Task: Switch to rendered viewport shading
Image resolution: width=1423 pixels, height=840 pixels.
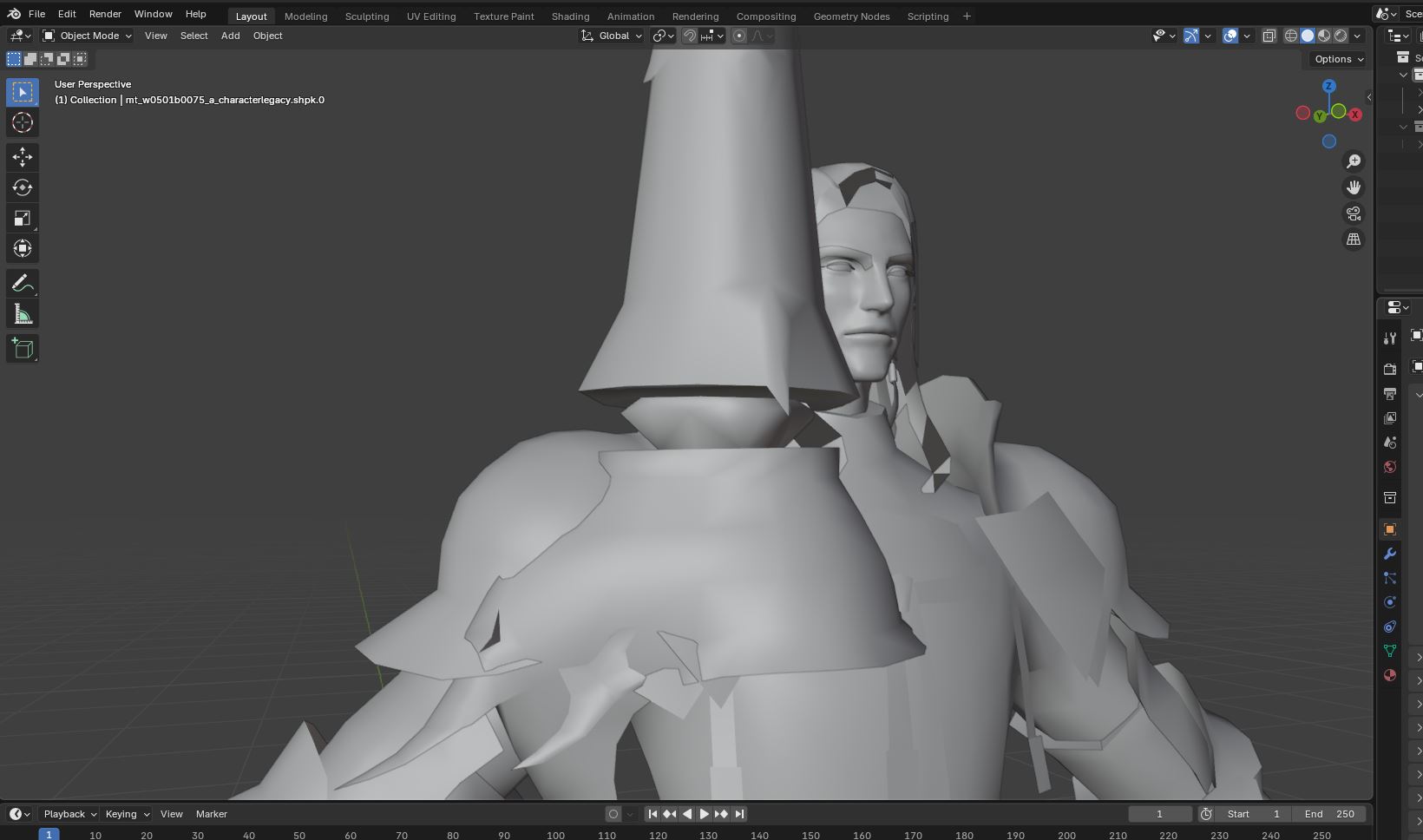Action: 1341,36
